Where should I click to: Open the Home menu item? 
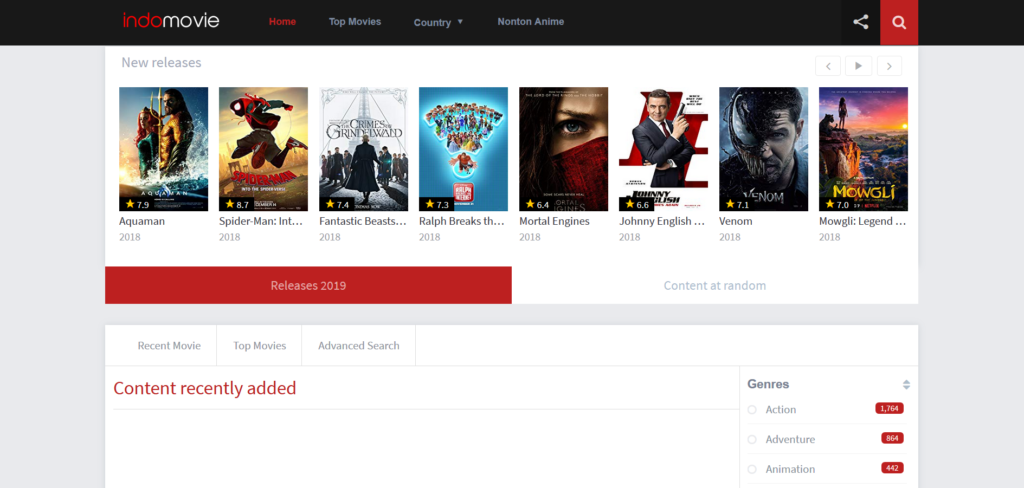282,22
